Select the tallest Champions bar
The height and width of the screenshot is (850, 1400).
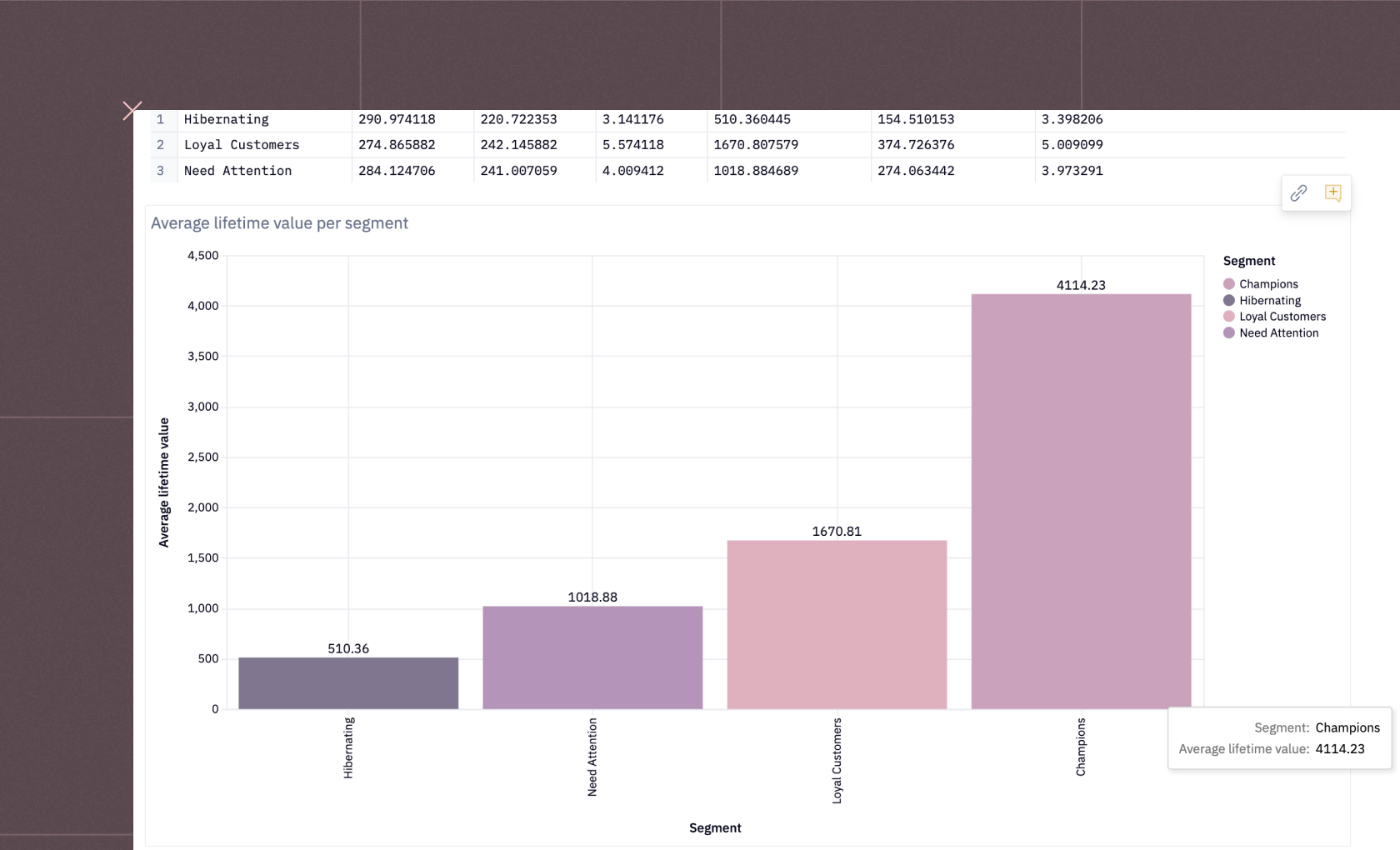pos(1080,500)
